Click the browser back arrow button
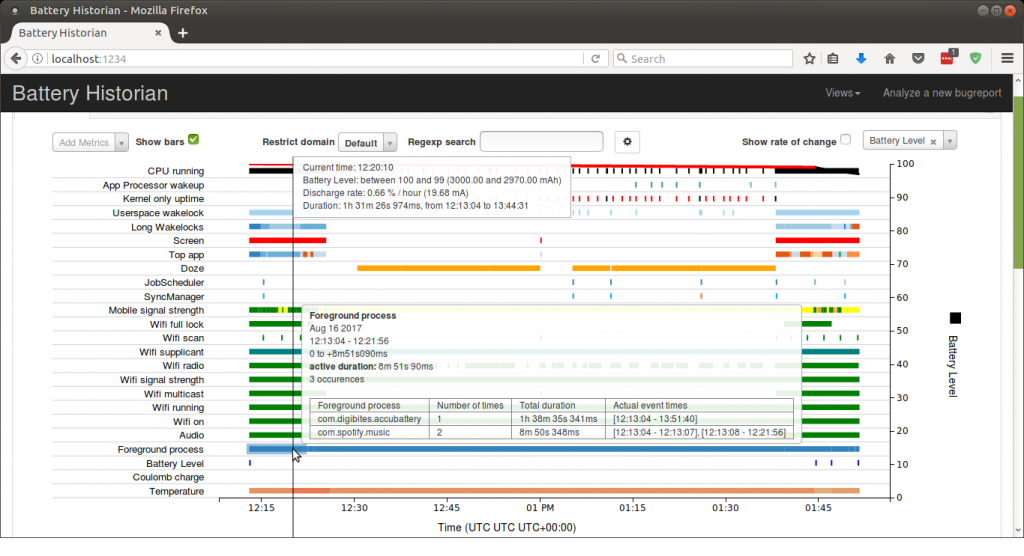 click(x=16, y=59)
